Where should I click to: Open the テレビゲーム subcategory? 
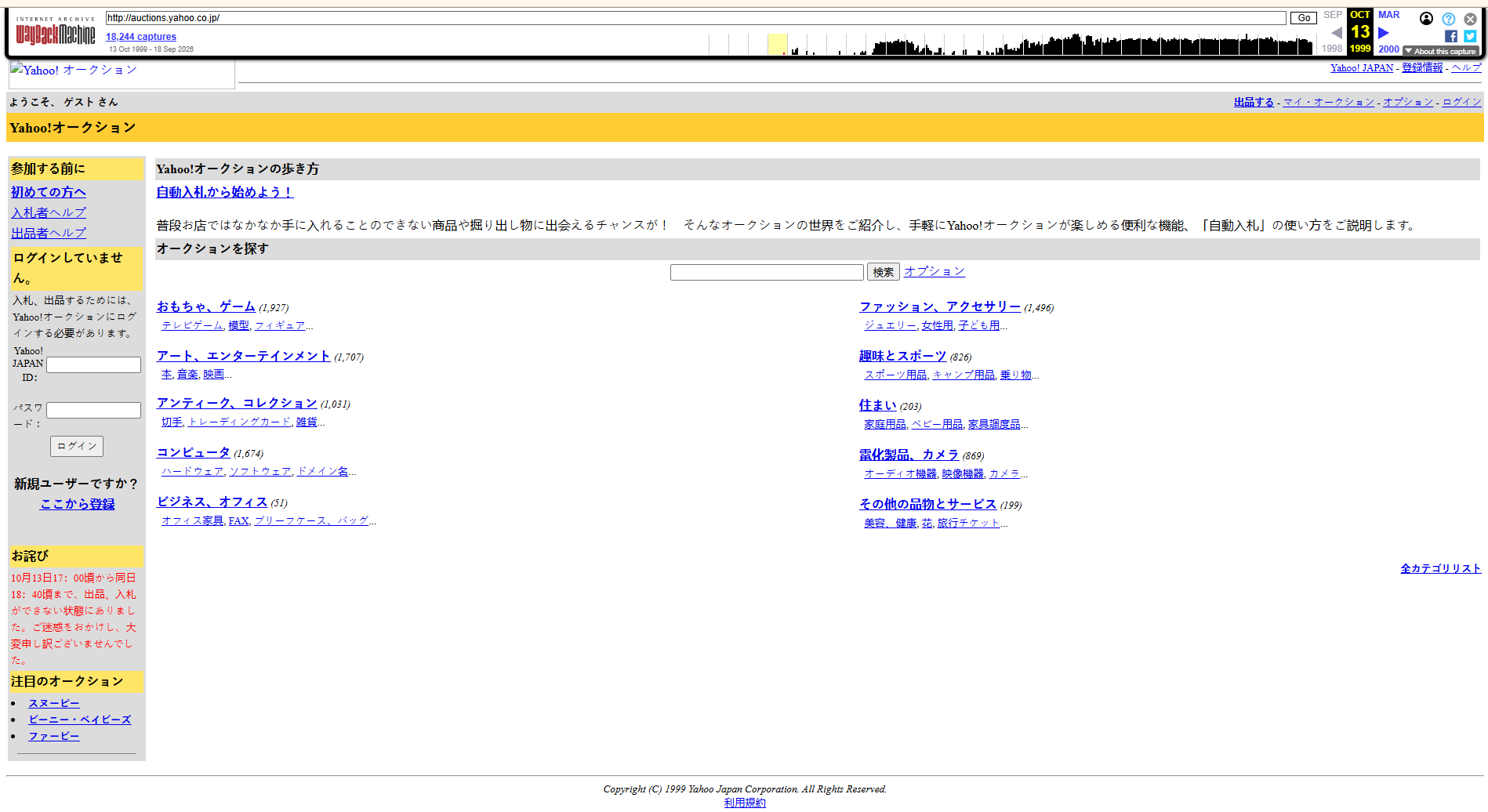(192, 325)
